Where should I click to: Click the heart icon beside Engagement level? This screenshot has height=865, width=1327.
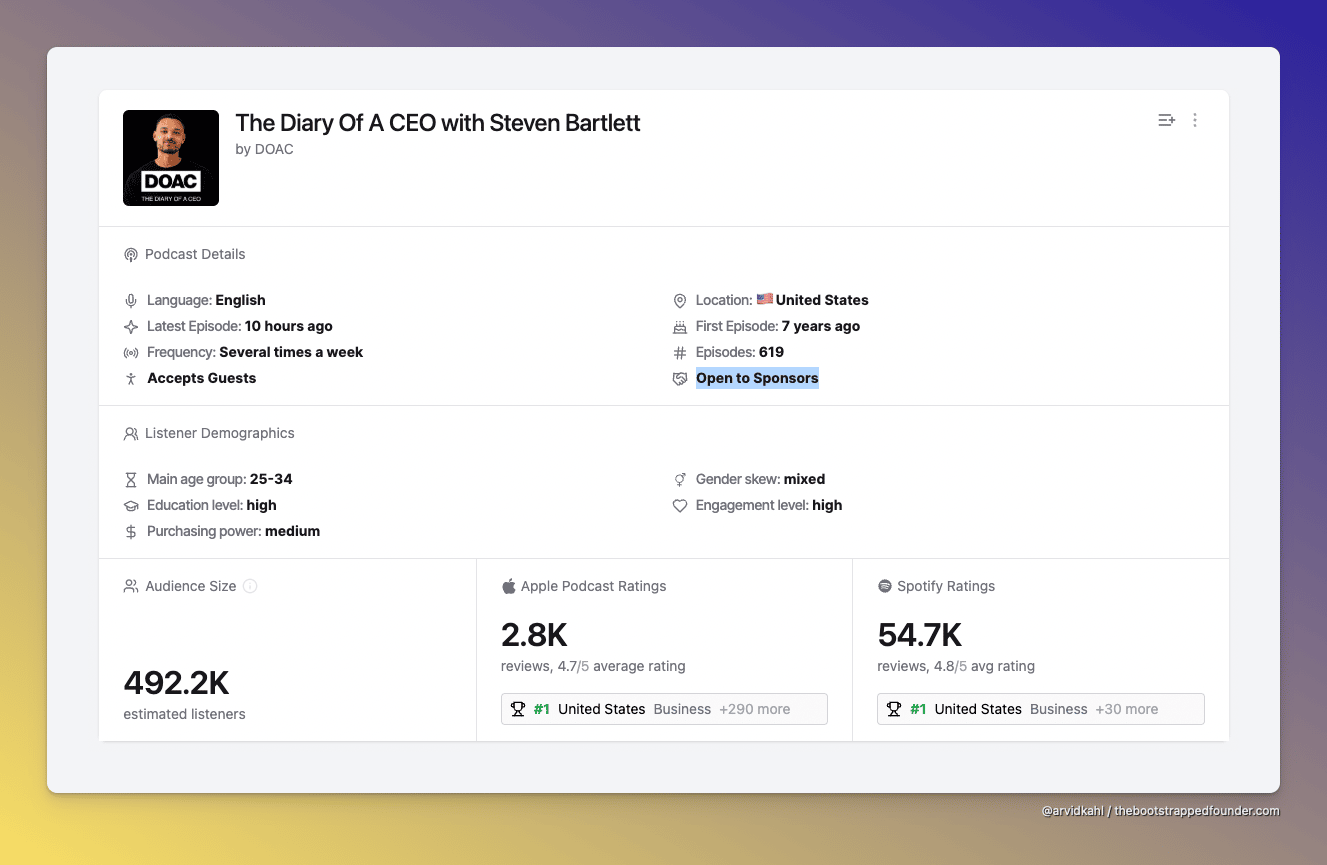[x=680, y=506]
